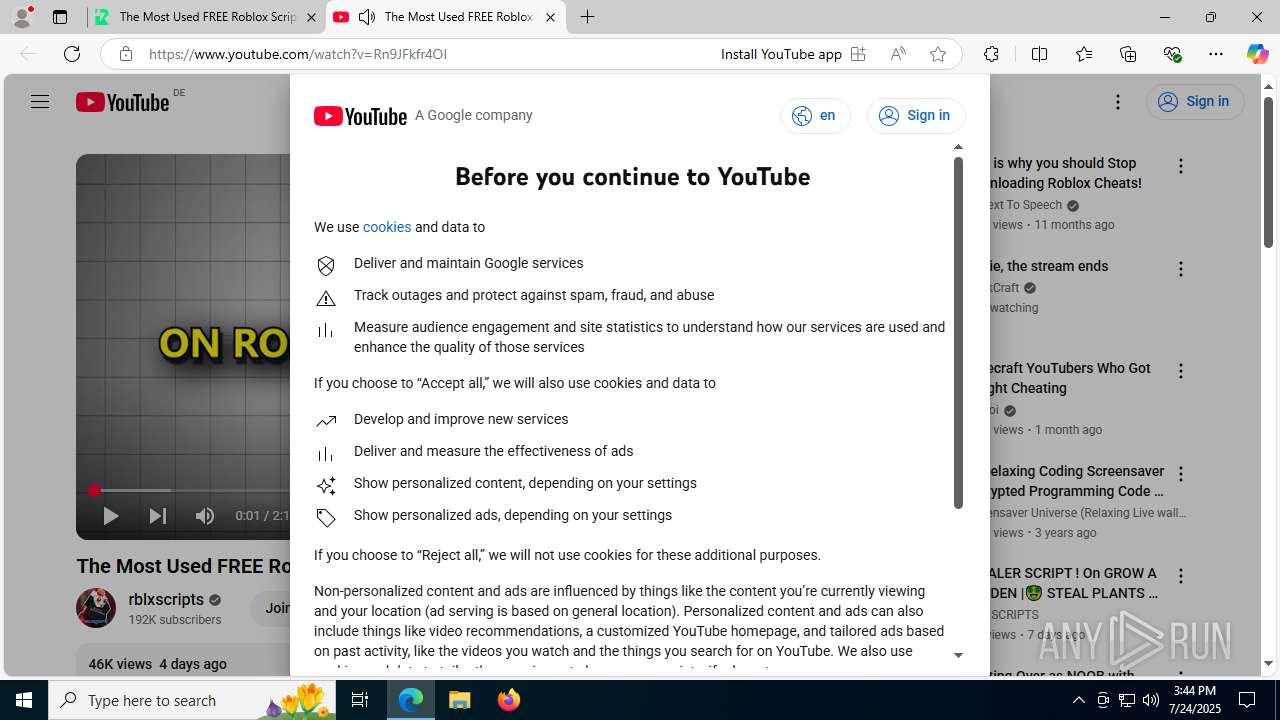The image size is (1280, 720).
Task: Open YouTube settings three-dot menu in header
Action: click(1118, 102)
